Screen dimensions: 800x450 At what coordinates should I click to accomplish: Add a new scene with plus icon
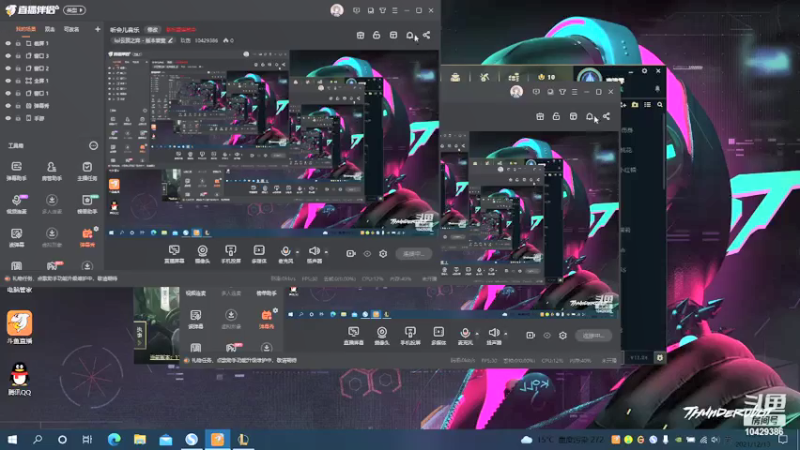click(97, 29)
